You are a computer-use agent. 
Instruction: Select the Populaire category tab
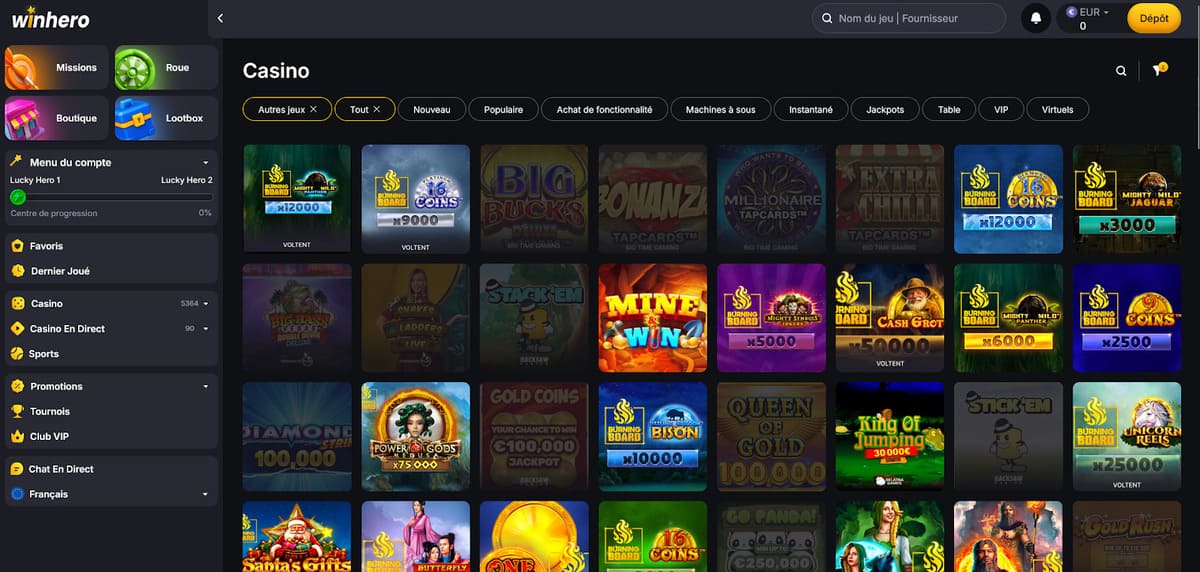503,109
